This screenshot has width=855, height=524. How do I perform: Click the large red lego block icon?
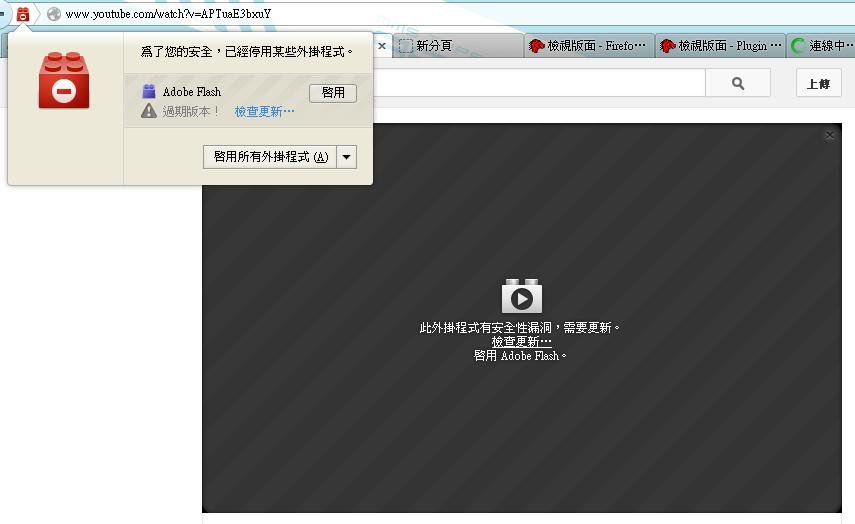coord(64,81)
